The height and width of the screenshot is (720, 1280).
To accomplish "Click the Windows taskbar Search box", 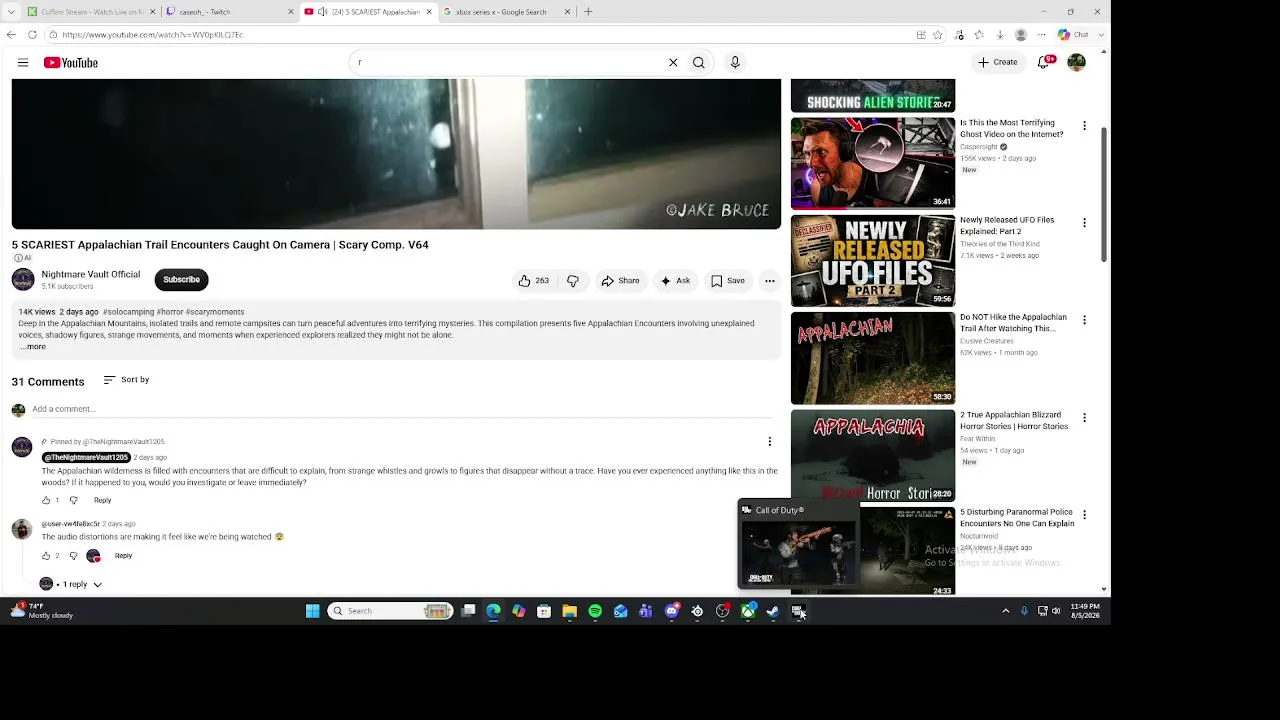I will (391, 611).
